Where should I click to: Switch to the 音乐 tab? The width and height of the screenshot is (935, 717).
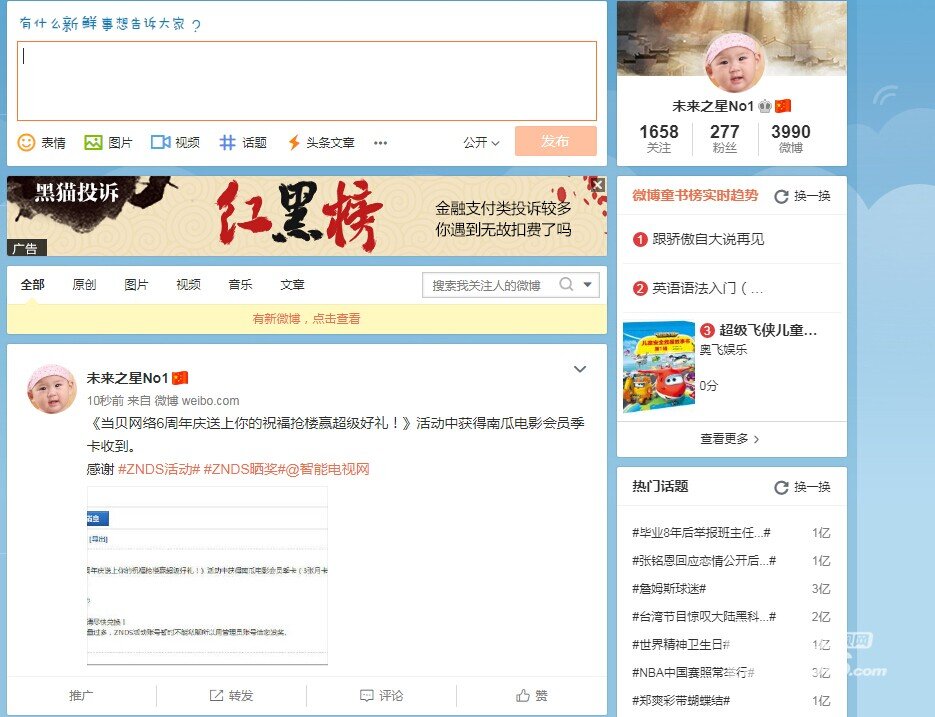240,285
